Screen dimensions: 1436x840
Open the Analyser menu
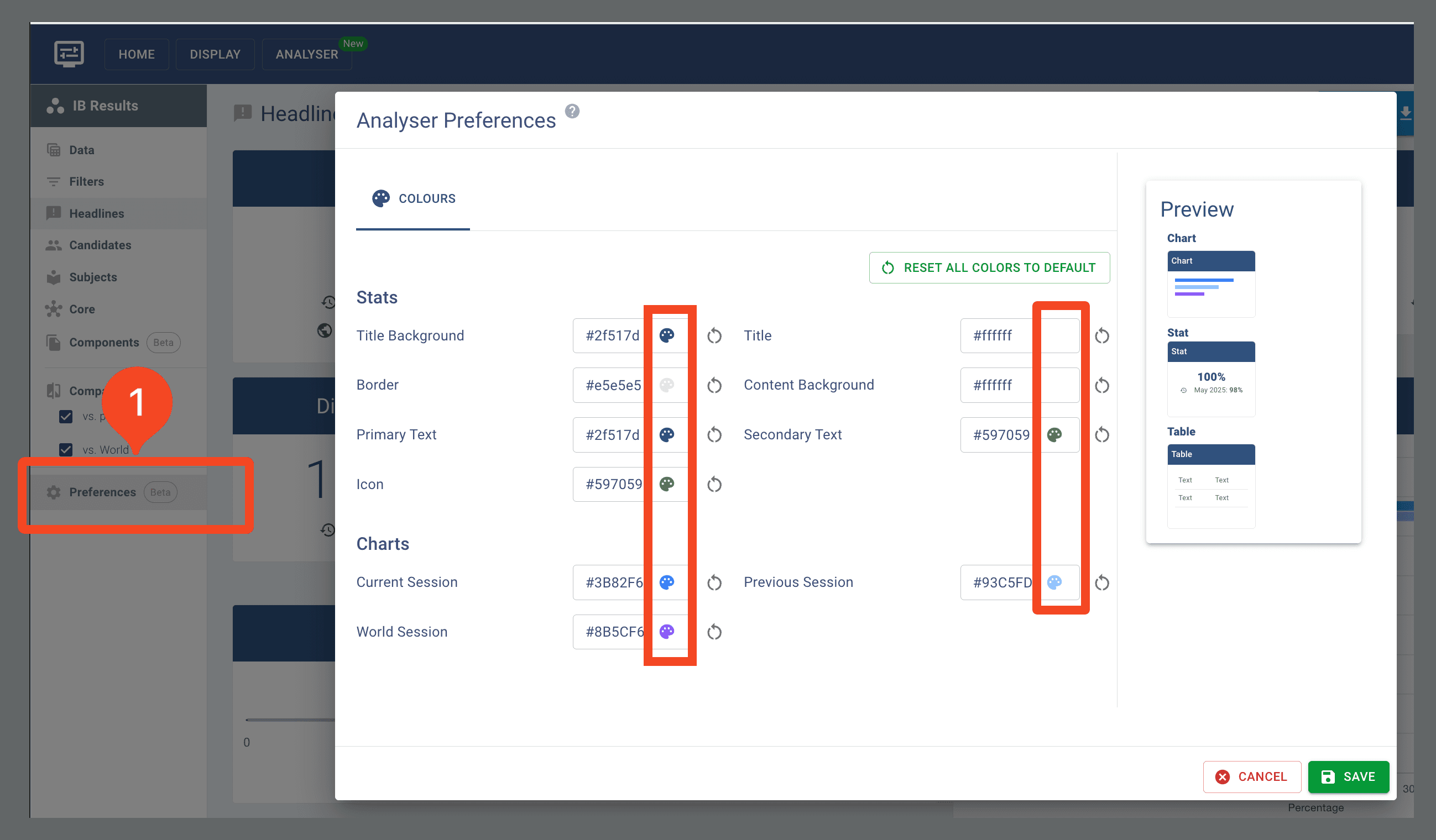306,54
